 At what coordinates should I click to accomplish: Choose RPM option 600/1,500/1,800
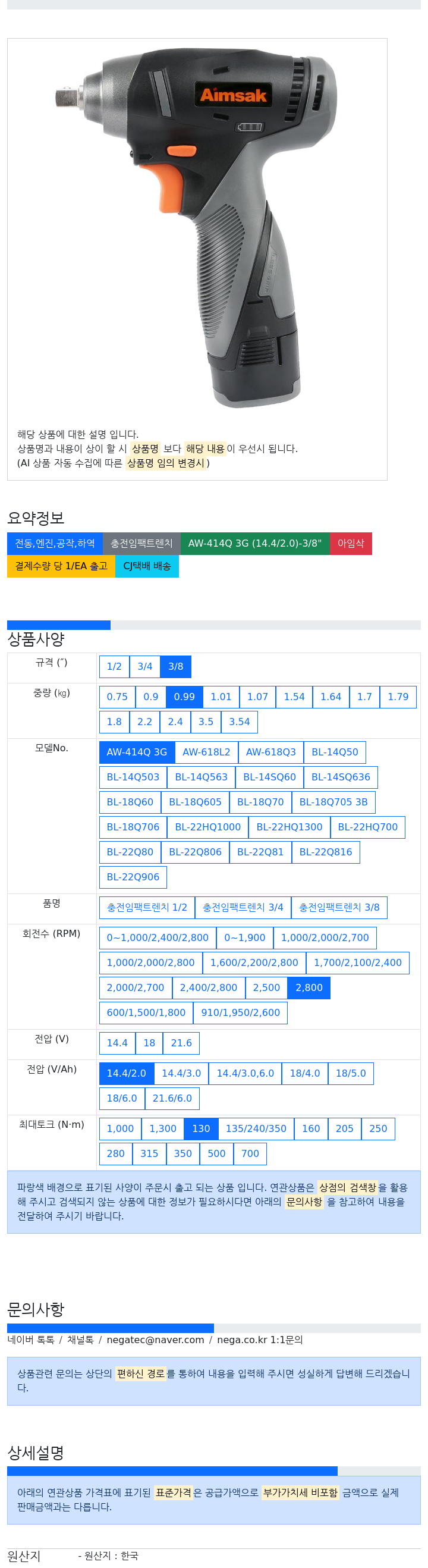146,1013
